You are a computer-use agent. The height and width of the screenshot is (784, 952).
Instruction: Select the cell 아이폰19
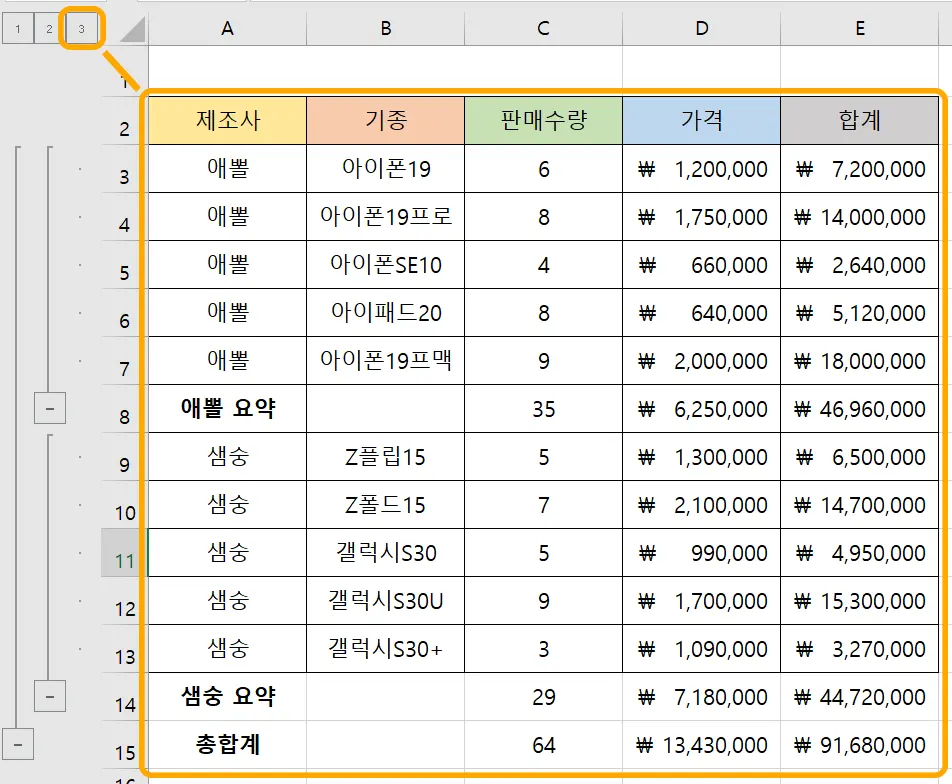pyautogui.click(x=386, y=169)
